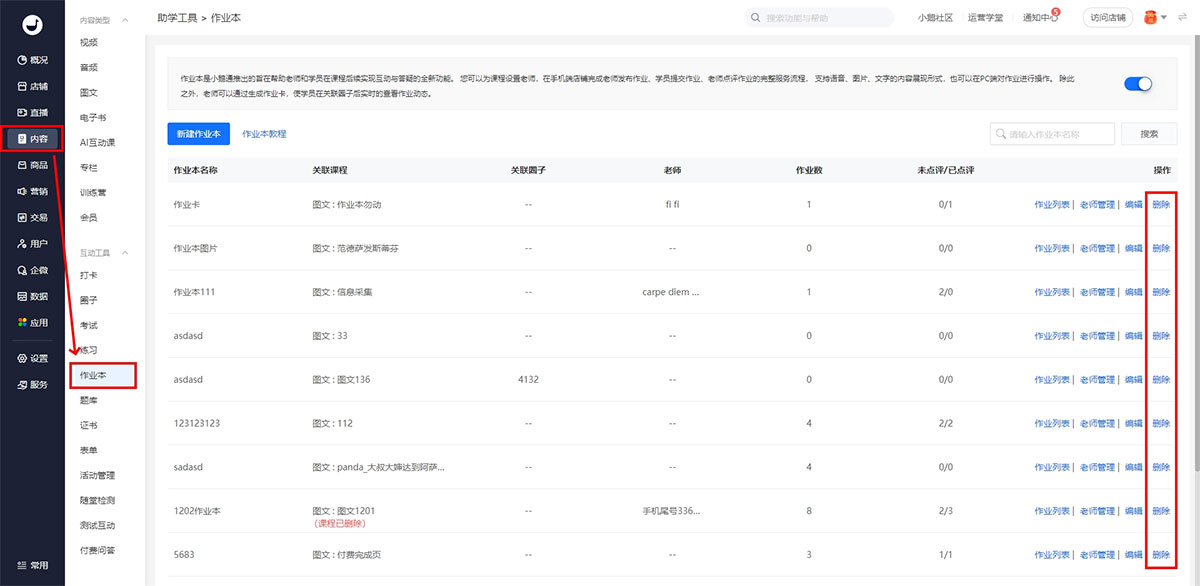Viewport: 1200px width, 586px height.
Task: Toggle the 作业本 feature switch off
Action: click(1138, 85)
